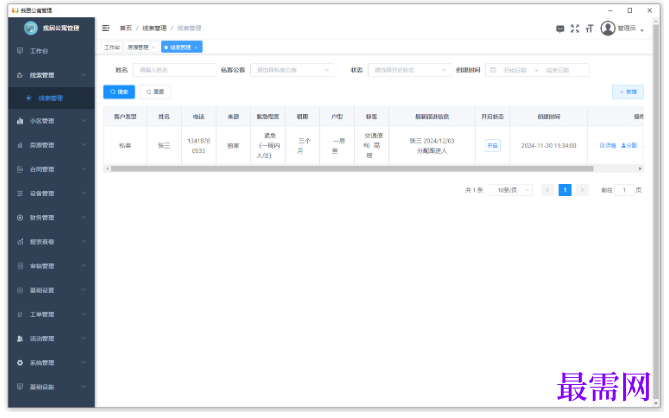Click the 前往 page jump input

click(x=624, y=190)
